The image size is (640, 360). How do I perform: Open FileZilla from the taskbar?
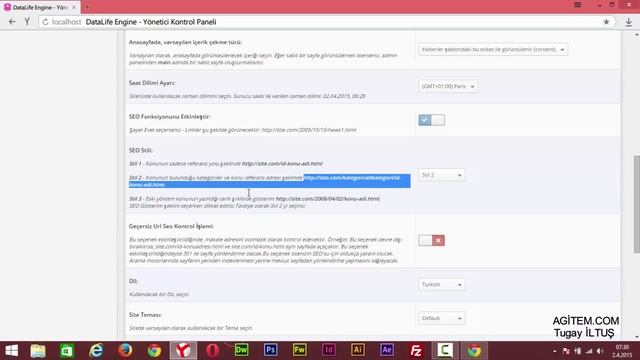point(416,351)
